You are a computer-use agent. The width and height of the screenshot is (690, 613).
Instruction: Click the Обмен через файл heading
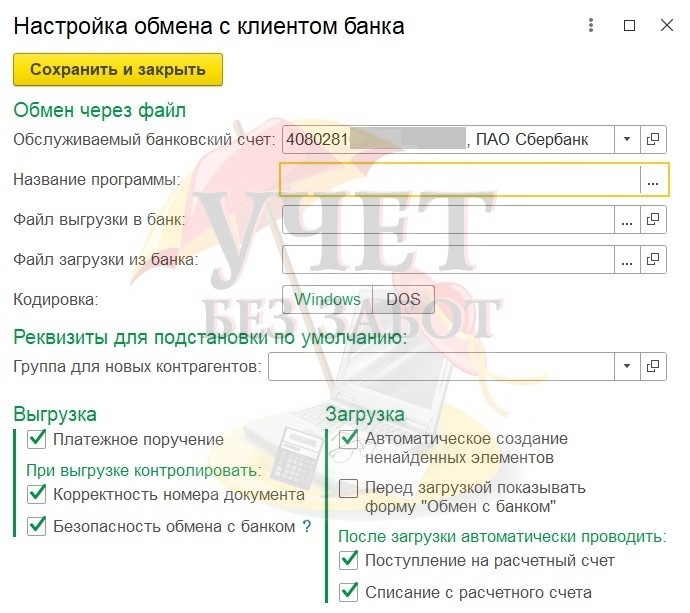pos(99,110)
